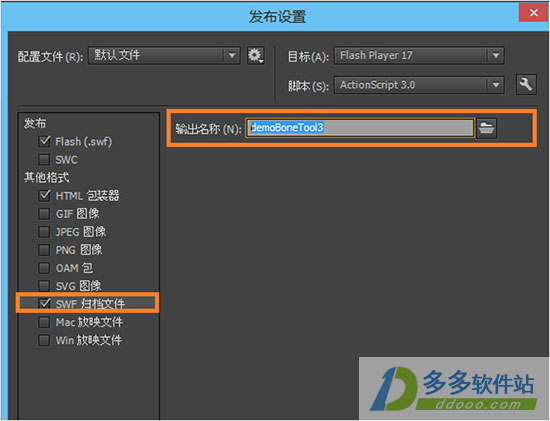Viewport: 550px width, 421px height.
Task: Enable Win 放映文件 checkbox
Action: point(44,340)
